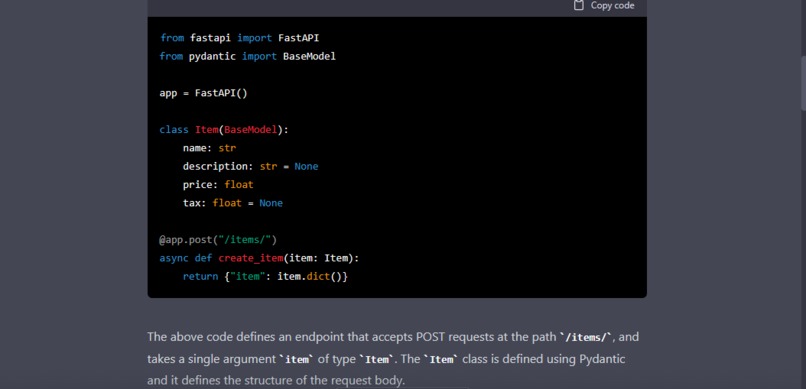The image size is (806, 389).
Task: Click the inline code 'item' in the paragraph
Action: 296,359
